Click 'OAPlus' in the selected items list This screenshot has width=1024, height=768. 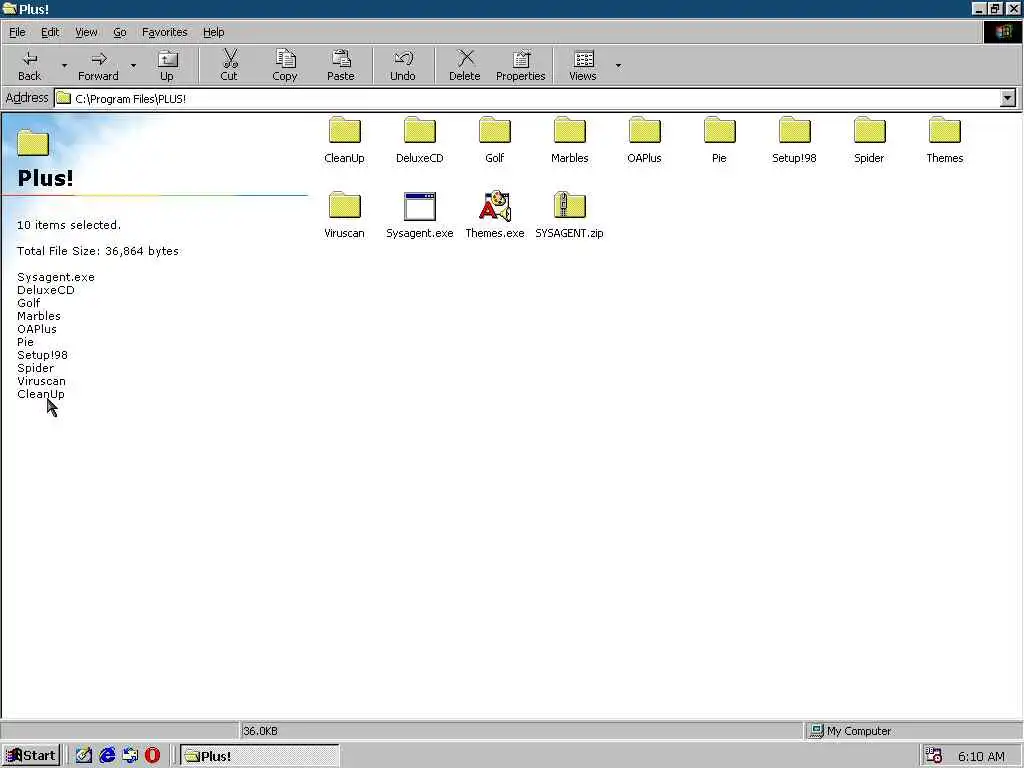coord(37,329)
